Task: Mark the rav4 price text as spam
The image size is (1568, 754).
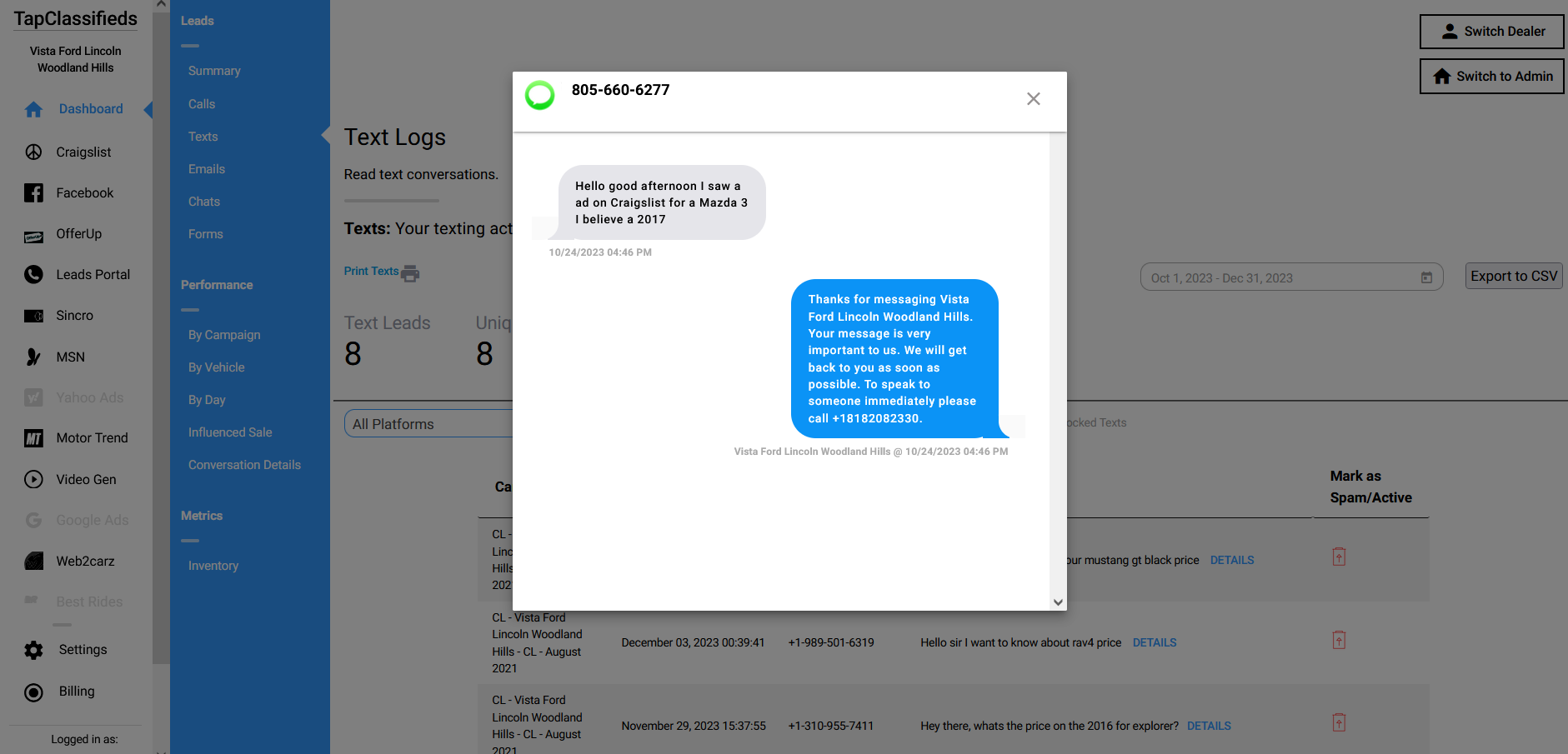Action: point(1339,641)
